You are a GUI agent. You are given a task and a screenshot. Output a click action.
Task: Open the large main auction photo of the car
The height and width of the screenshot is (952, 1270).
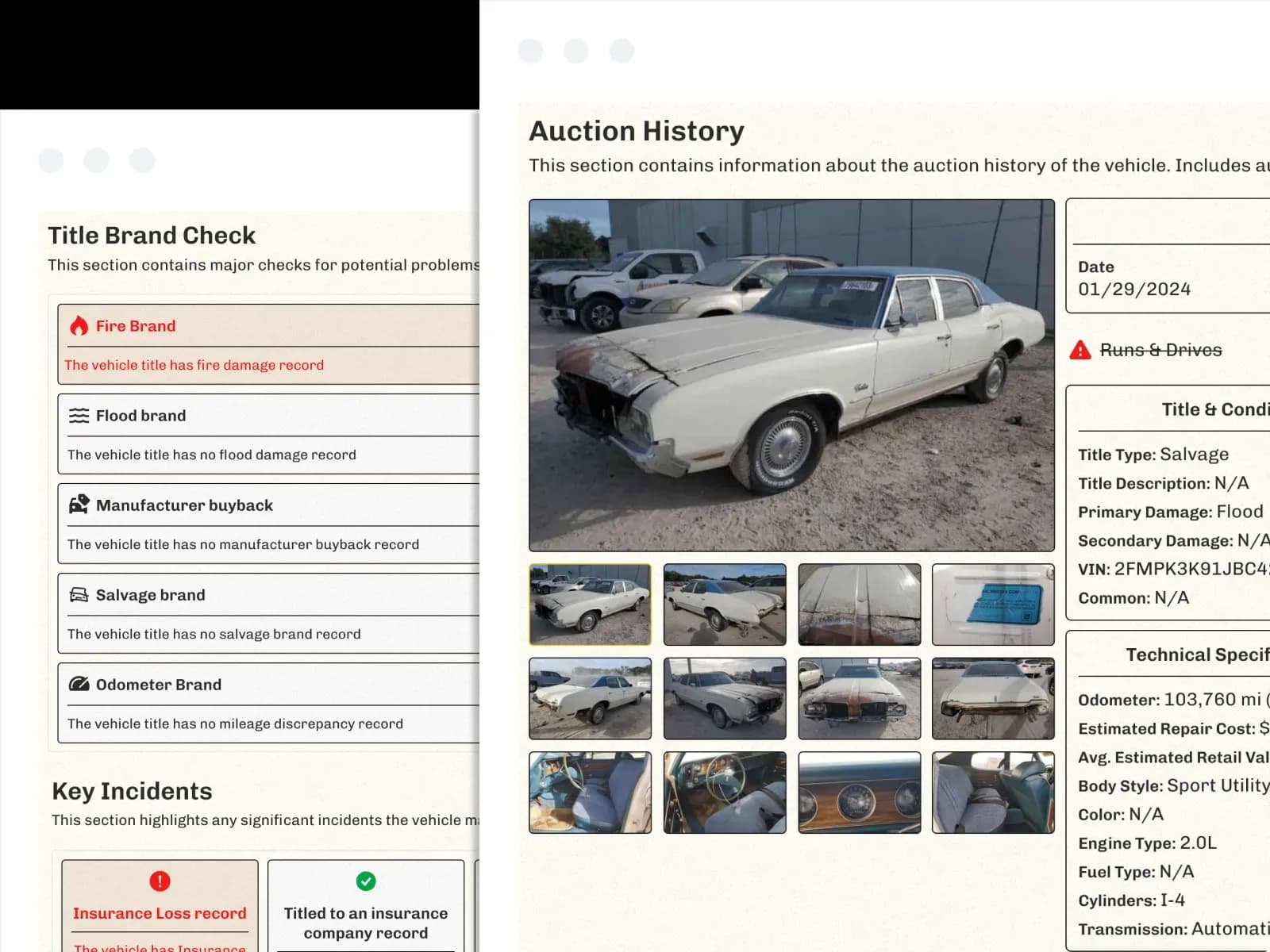click(791, 375)
